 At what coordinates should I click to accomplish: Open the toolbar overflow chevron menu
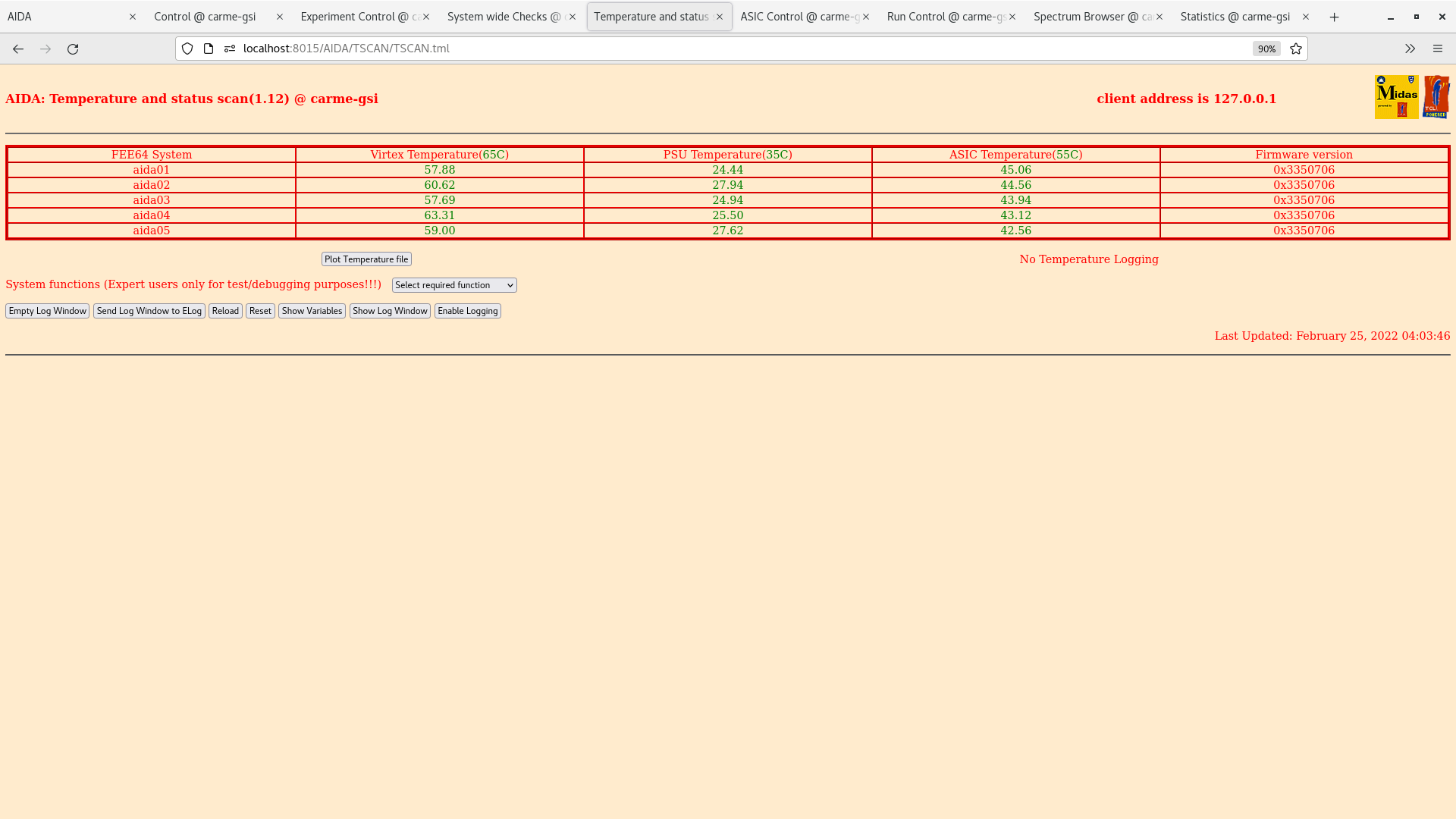[1410, 49]
